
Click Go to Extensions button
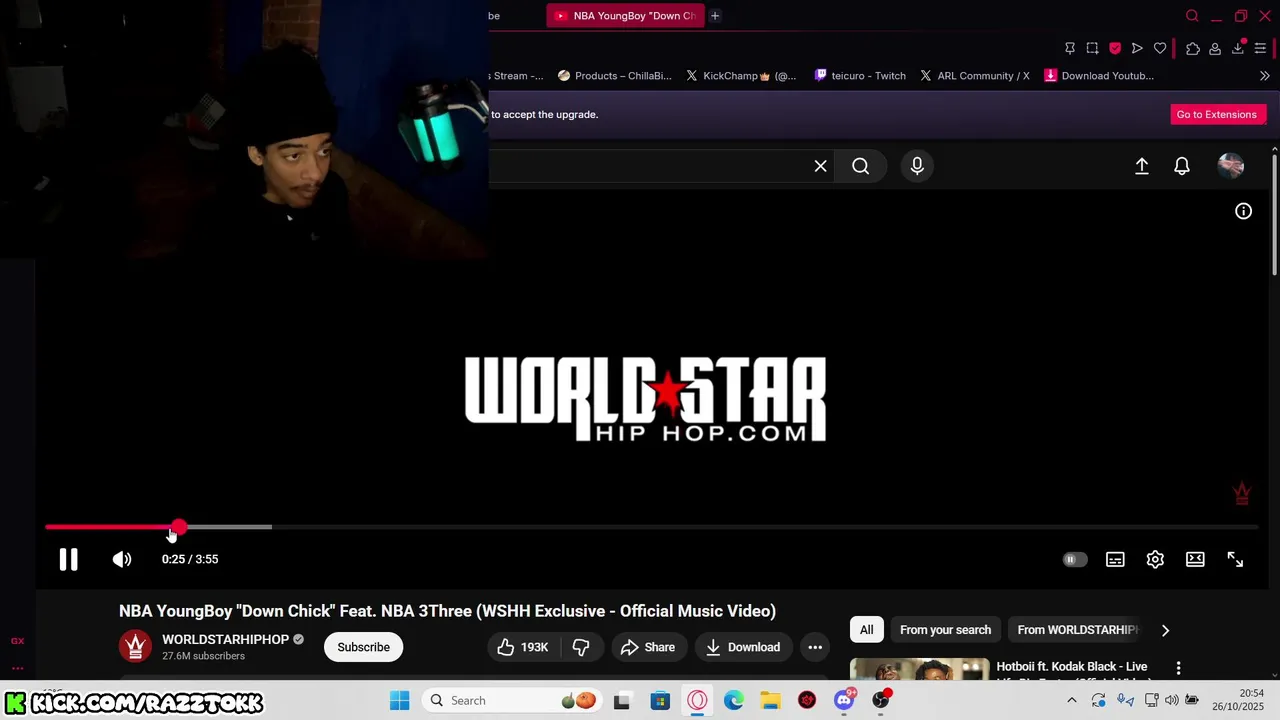coord(1216,114)
